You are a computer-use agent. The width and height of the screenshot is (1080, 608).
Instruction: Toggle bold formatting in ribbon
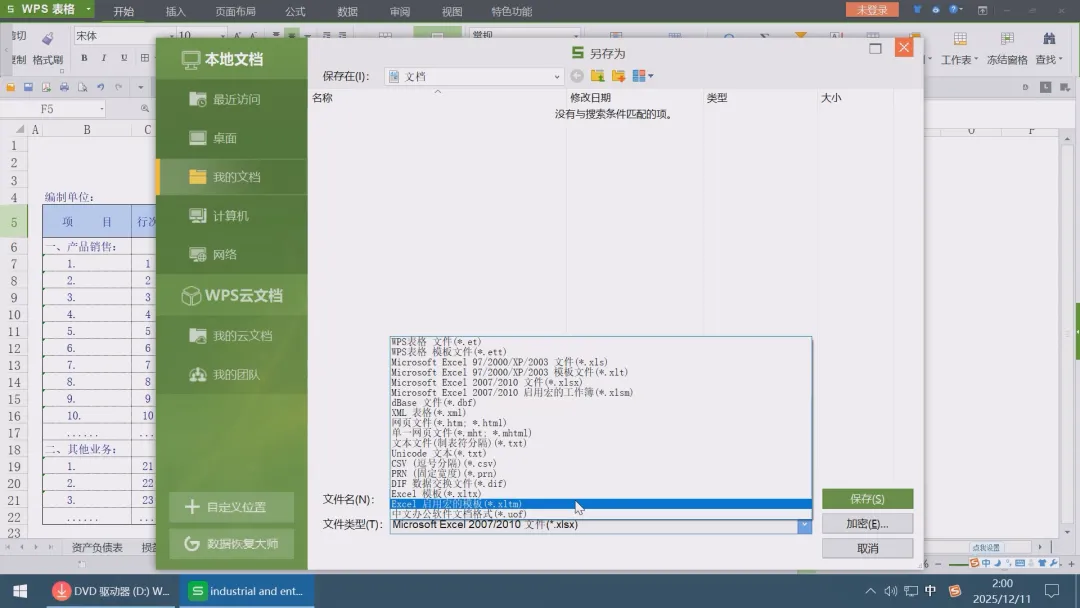click(84, 58)
